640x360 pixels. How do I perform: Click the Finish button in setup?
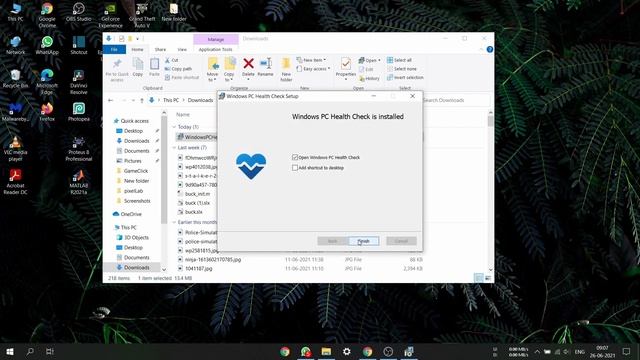point(364,241)
